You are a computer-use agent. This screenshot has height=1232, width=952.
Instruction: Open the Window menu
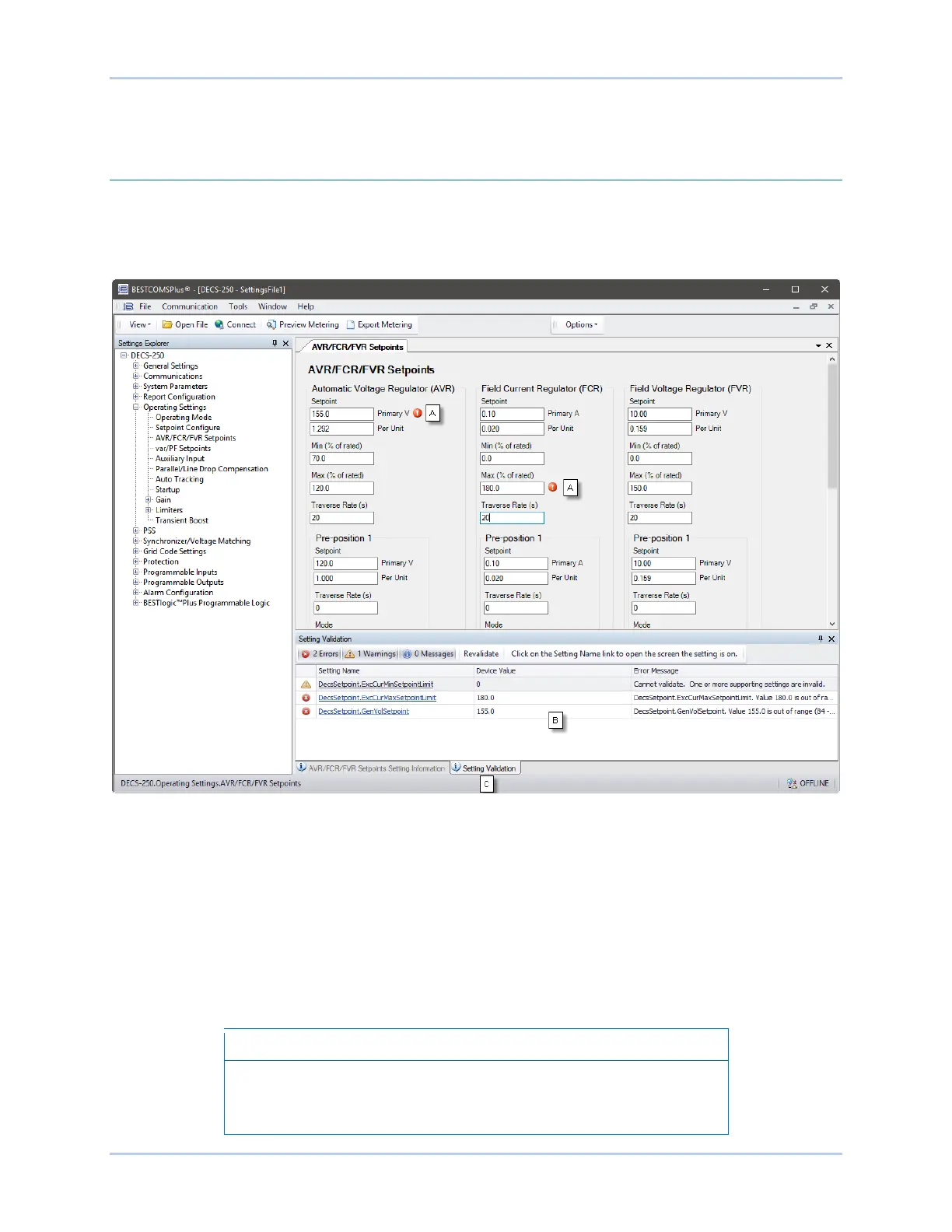tap(272, 306)
